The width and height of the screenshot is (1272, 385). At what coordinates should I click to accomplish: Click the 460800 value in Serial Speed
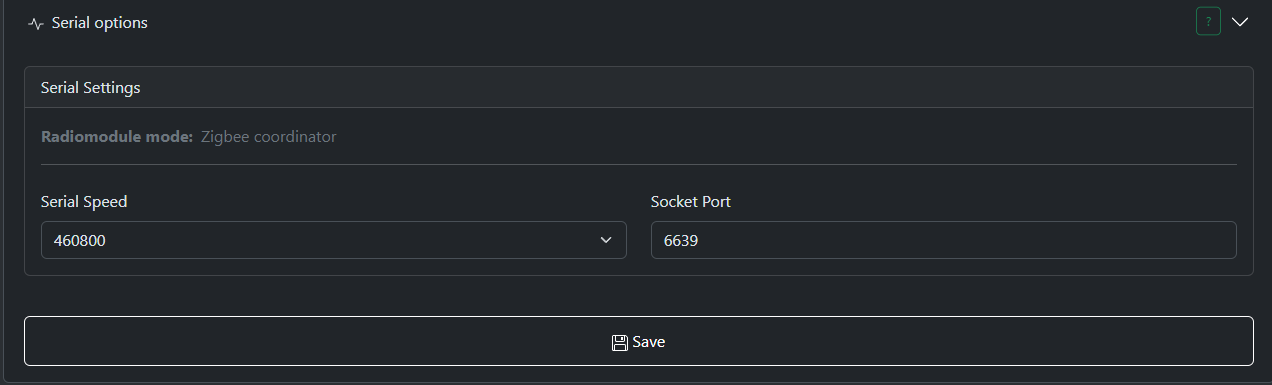(79, 240)
